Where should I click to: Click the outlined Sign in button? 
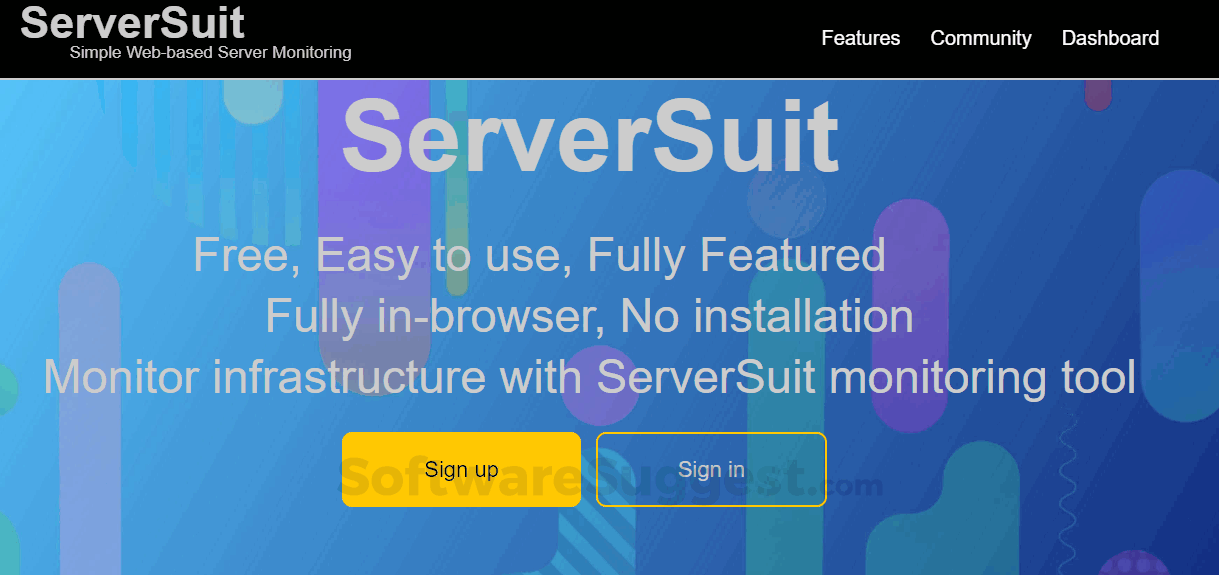click(711, 469)
